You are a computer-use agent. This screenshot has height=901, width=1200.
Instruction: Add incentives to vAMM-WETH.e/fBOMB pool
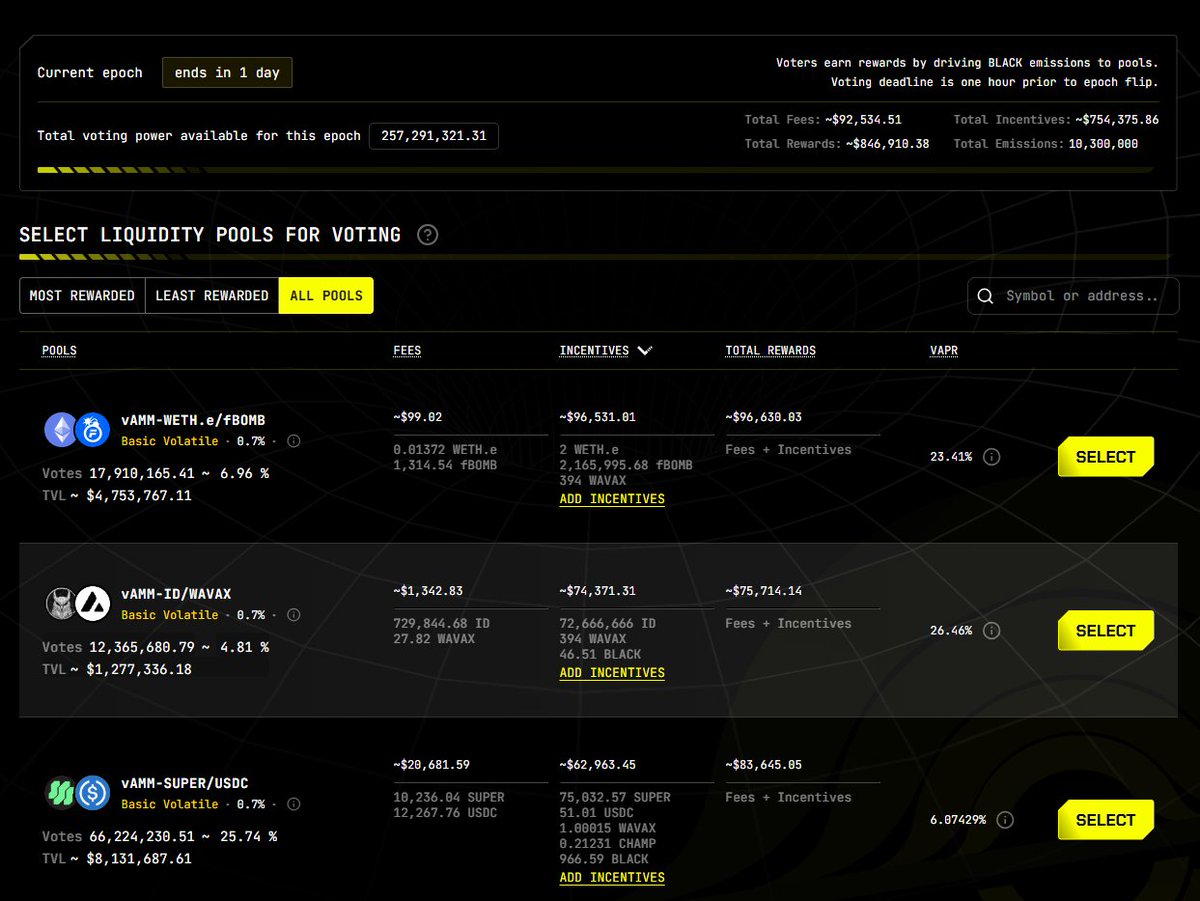[x=612, y=499]
